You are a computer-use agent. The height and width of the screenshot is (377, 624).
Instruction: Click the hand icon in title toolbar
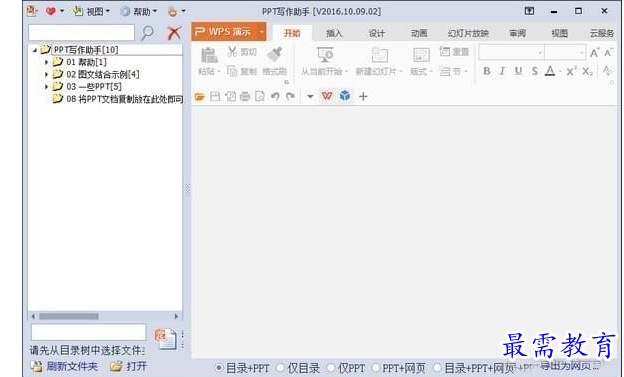point(172,12)
